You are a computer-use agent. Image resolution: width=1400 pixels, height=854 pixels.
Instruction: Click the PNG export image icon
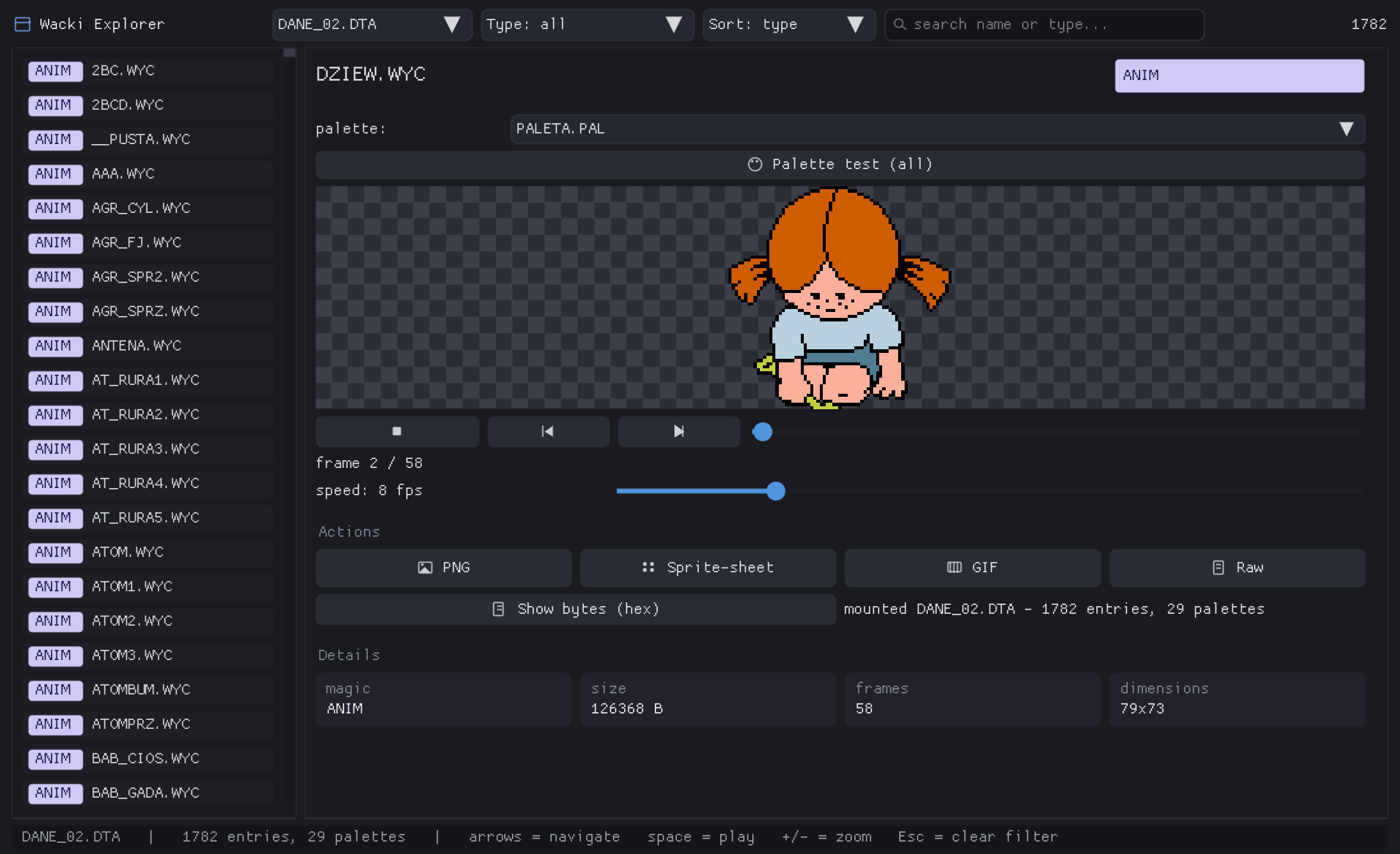click(425, 568)
